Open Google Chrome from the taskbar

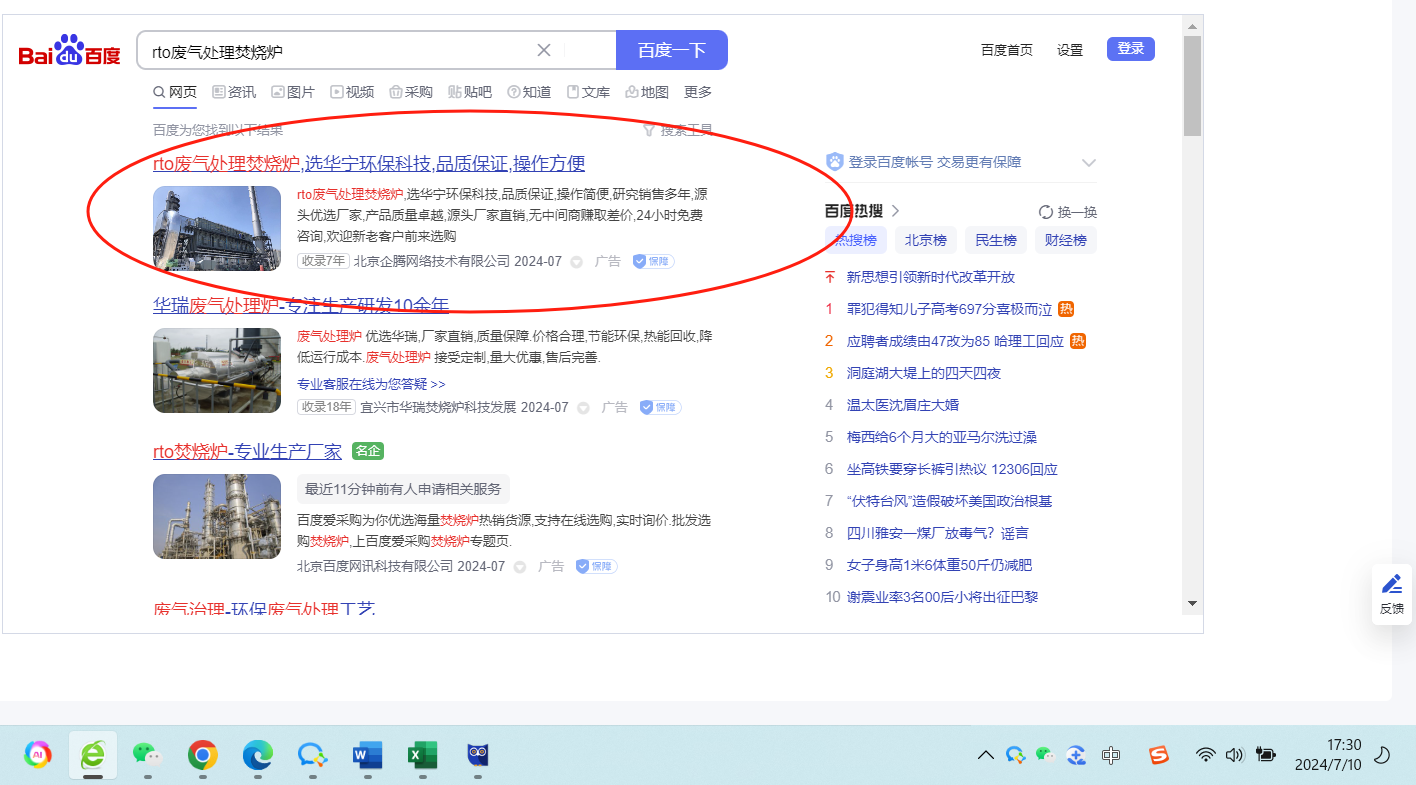pos(203,756)
